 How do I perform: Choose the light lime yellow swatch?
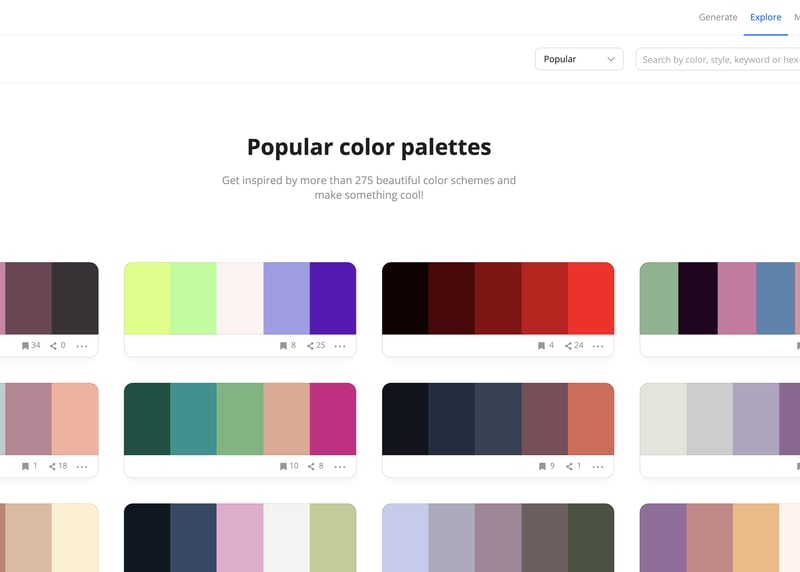(x=147, y=298)
